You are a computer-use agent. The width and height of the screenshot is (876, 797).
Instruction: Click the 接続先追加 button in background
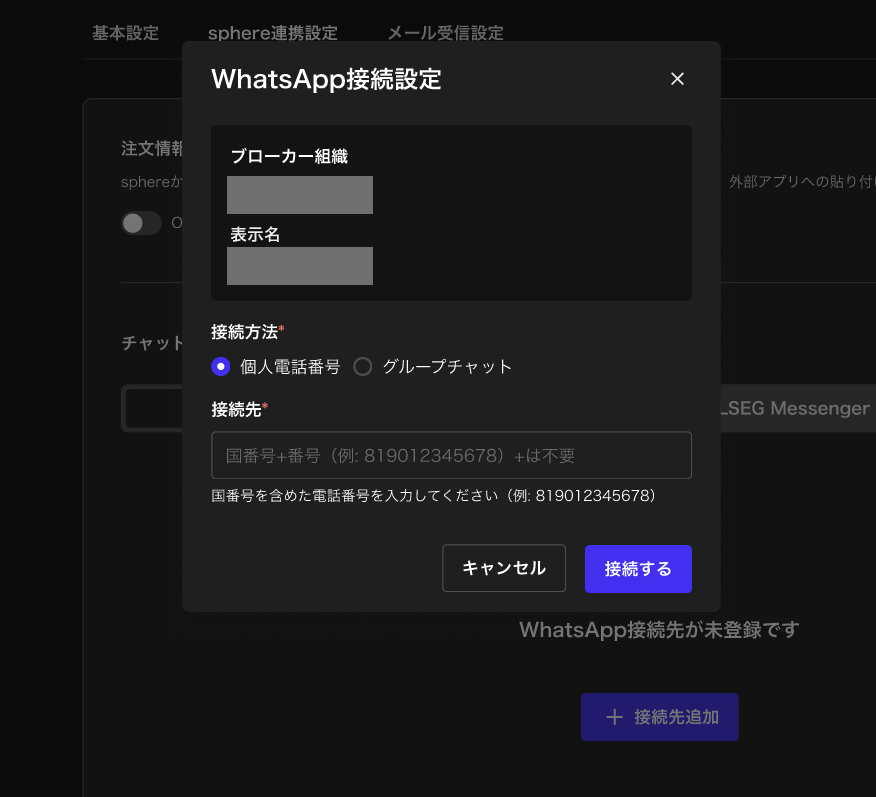click(659, 717)
